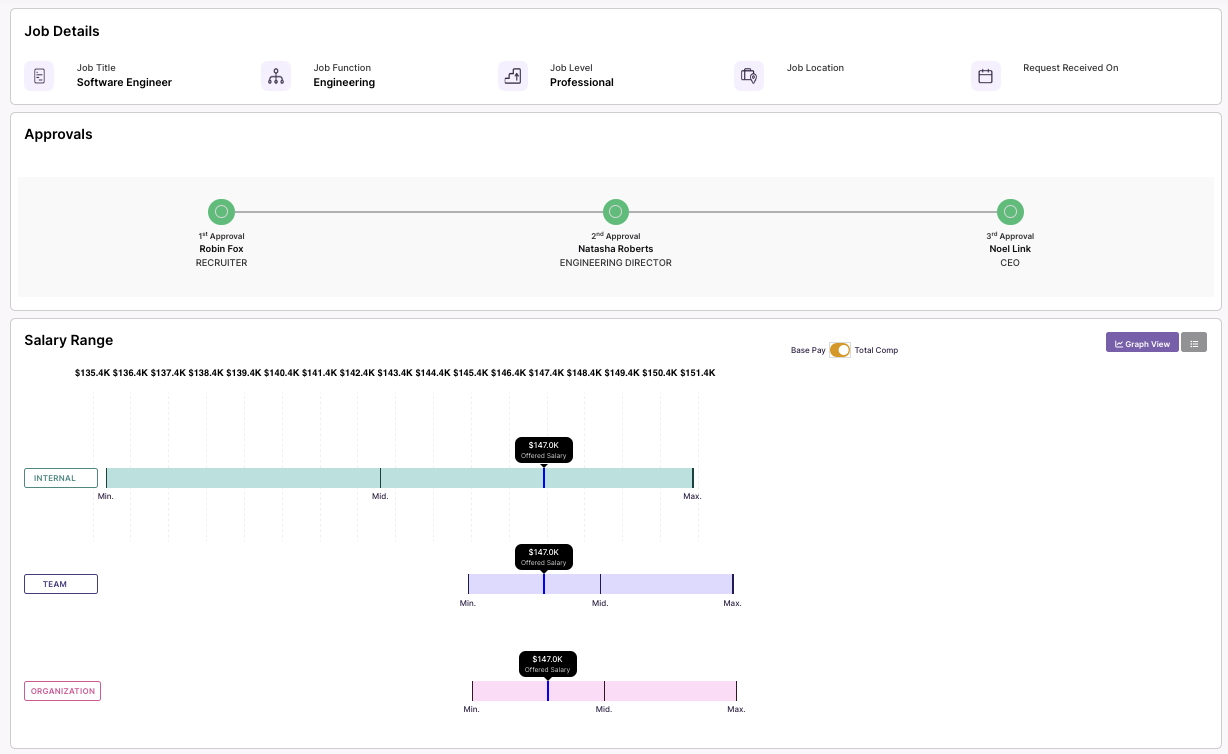Viewport: 1228px width, 754px height.
Task: Click the $147.0K Offered Salary tooltip above the Team bar
Action: coord(543,556)
